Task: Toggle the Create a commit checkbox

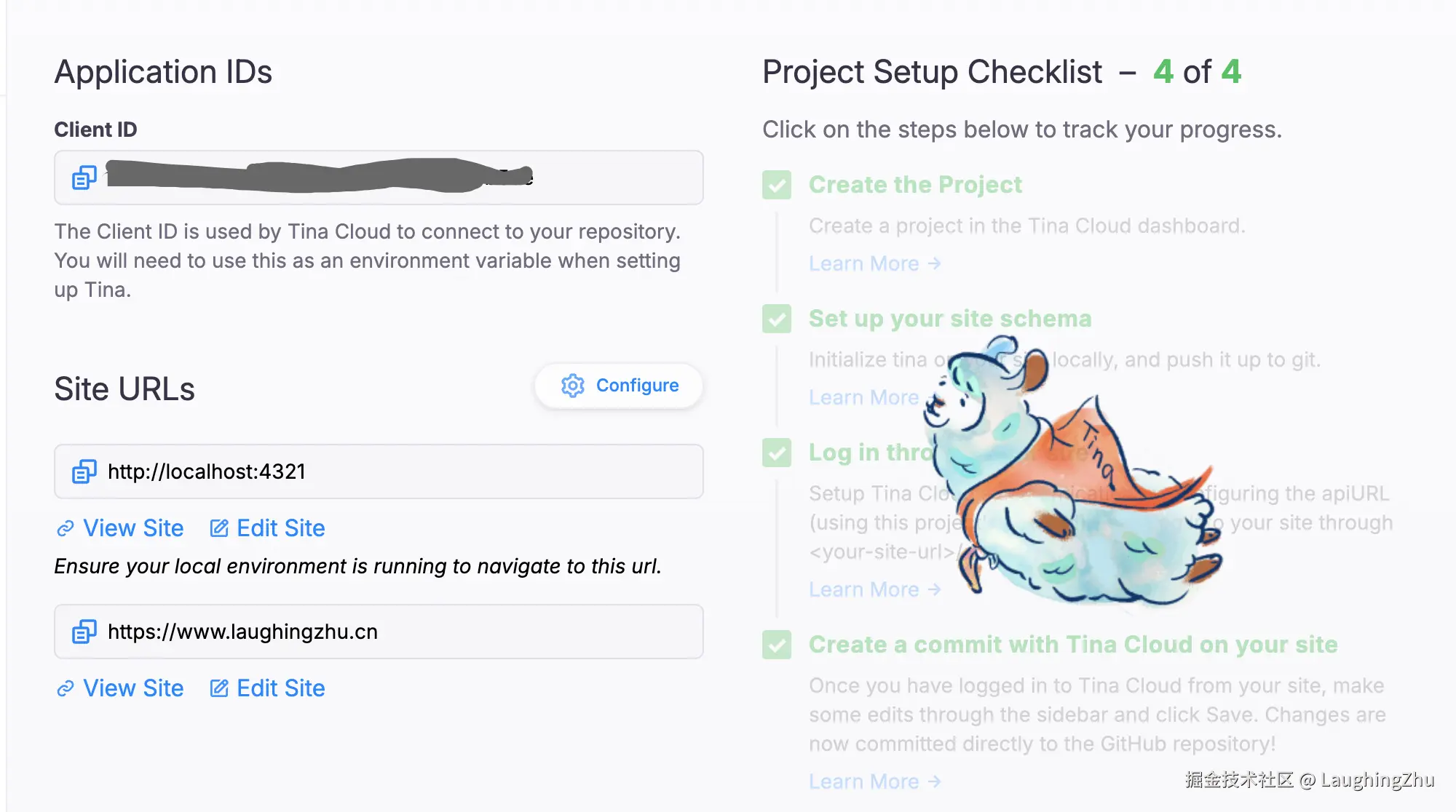Action: (777, 645)
